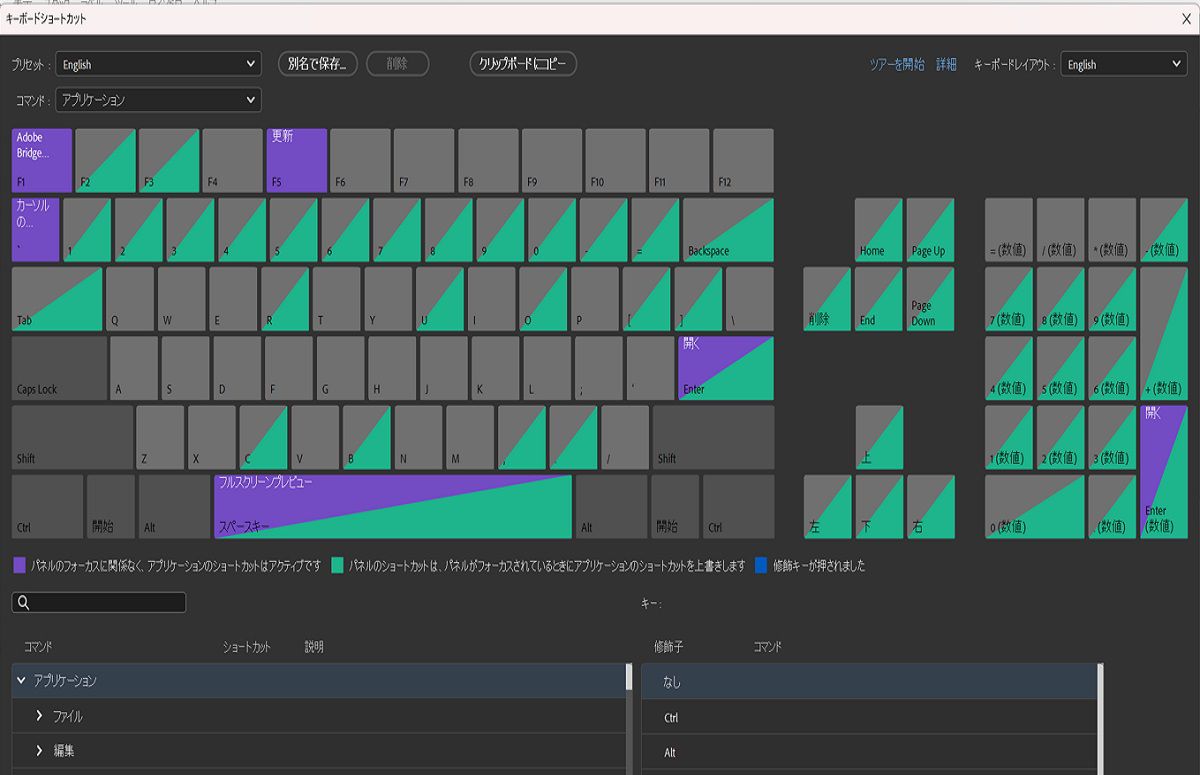Image resolution: width=1200 pixels, height=775 pixels.
Task: Click the command search field
Action: coord(99,602)
